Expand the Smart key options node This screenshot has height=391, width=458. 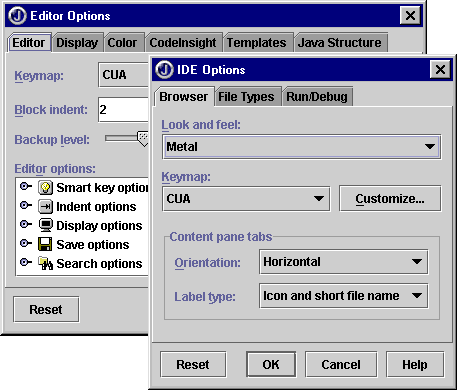tap(25, 186)
